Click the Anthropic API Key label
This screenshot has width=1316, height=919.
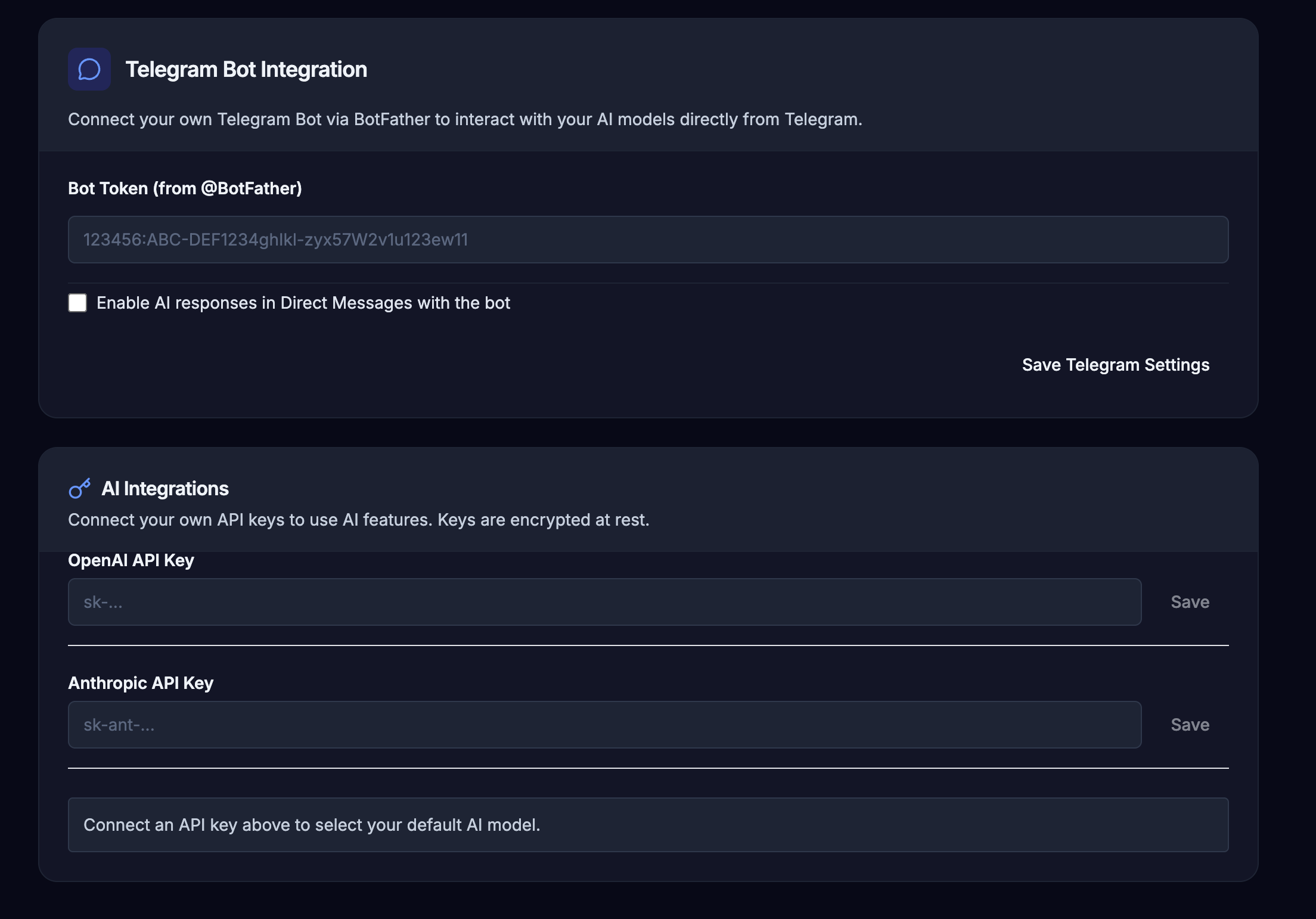(141, 683)
